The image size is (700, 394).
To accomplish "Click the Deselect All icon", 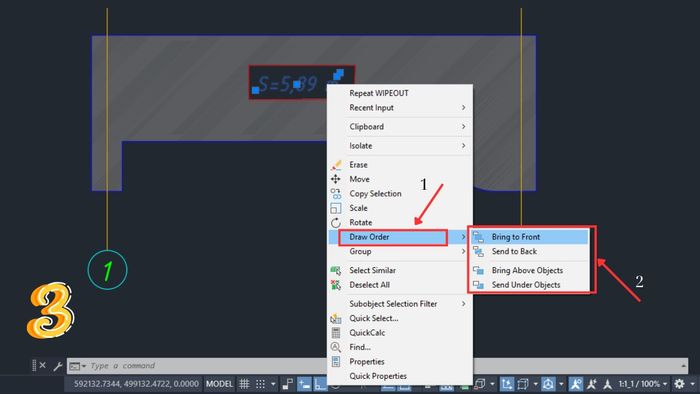I will [336, 285].
